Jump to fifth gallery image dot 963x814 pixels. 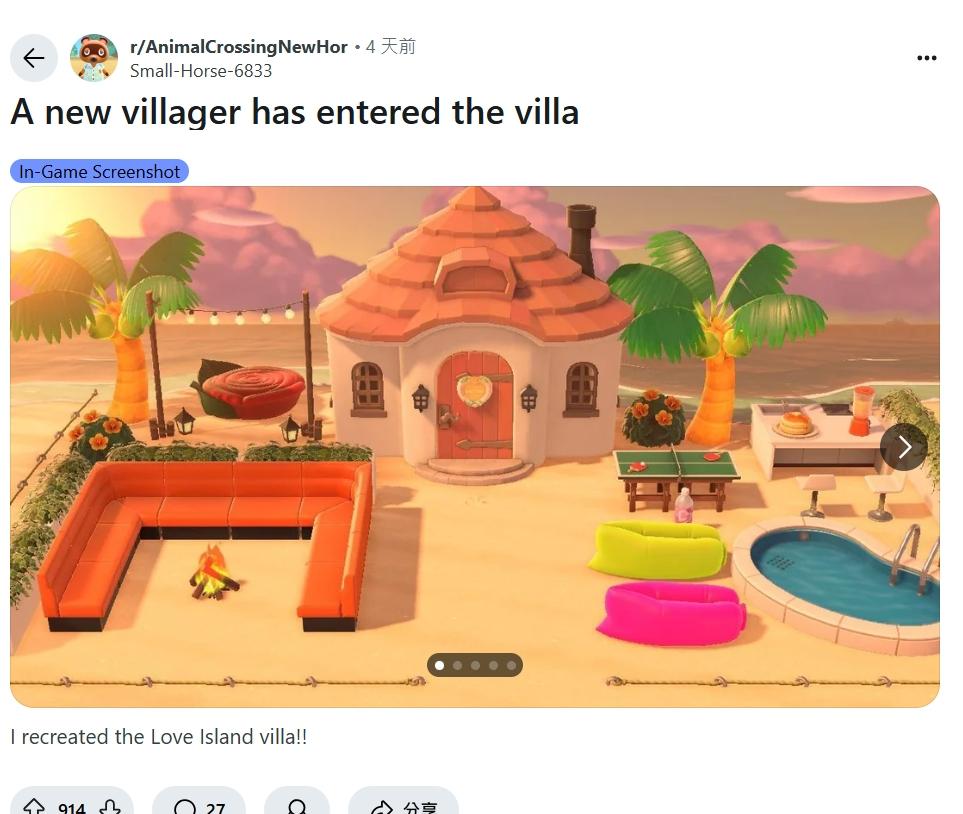click(x=512, y=665)
